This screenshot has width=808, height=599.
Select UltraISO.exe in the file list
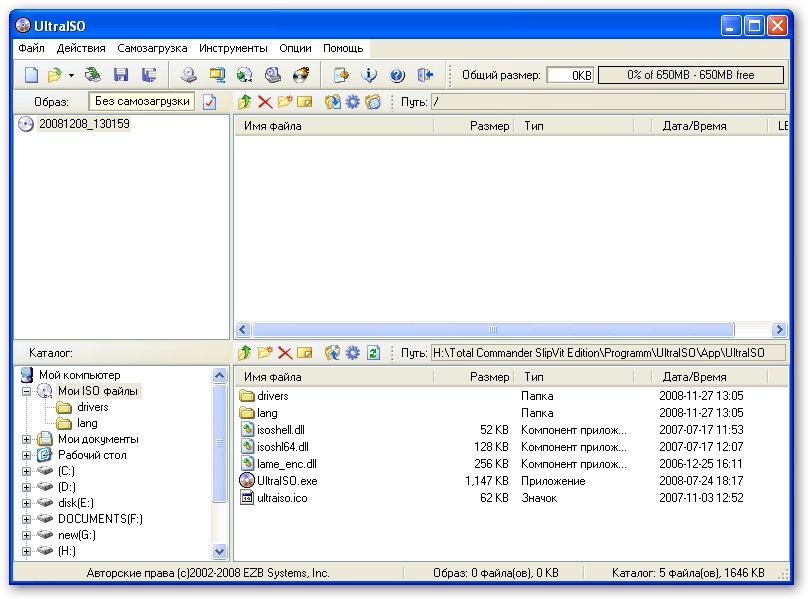coord(287,481)
